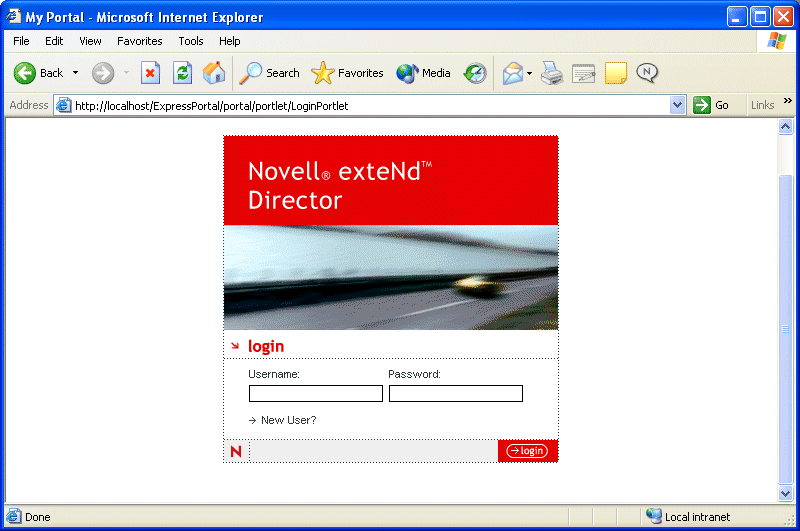The image size is (800, 531).
Task: Close the Internet Explorer window
Action: [x=783, y=17]
